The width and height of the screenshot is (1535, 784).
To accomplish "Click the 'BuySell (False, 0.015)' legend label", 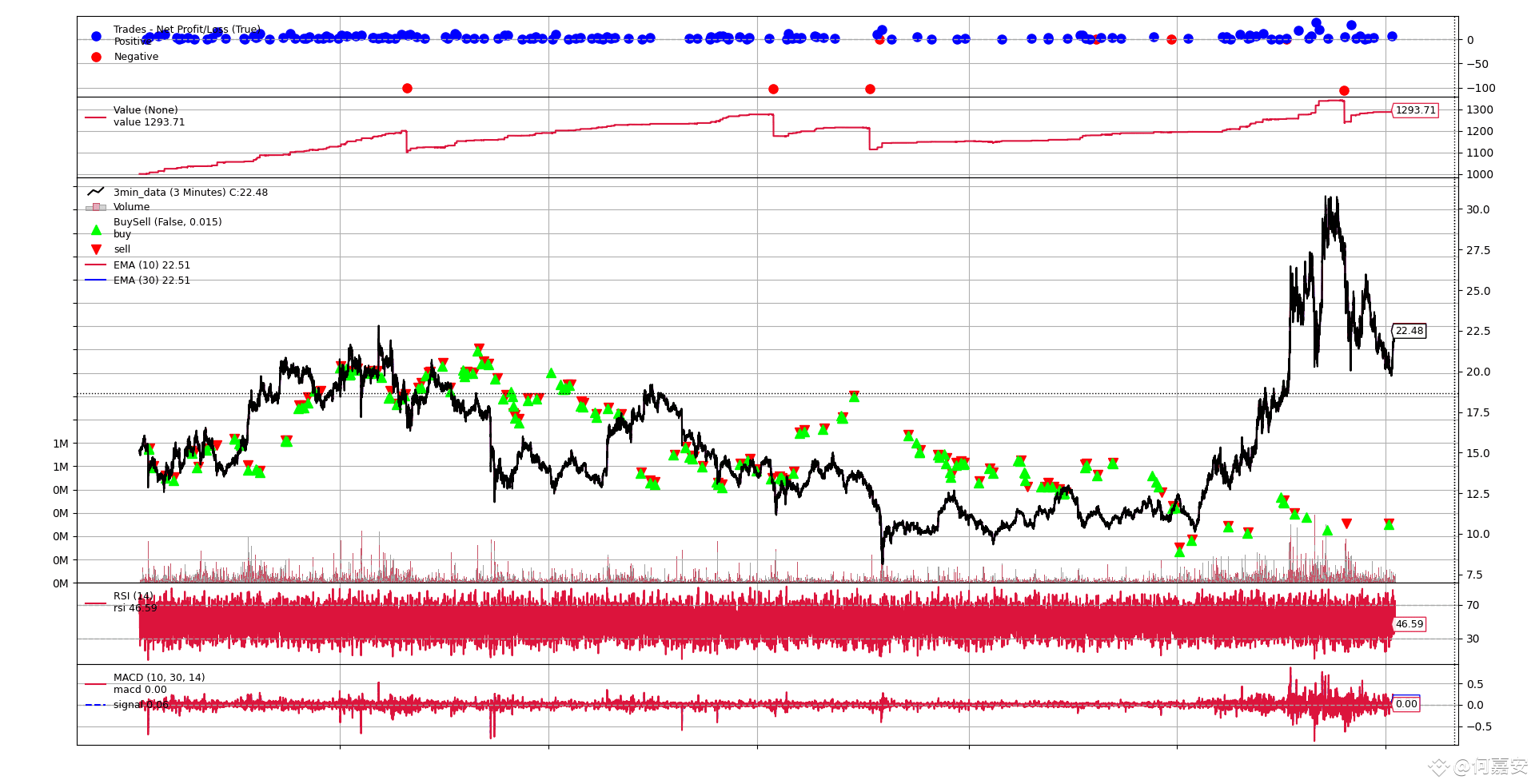I will [168, 222].
